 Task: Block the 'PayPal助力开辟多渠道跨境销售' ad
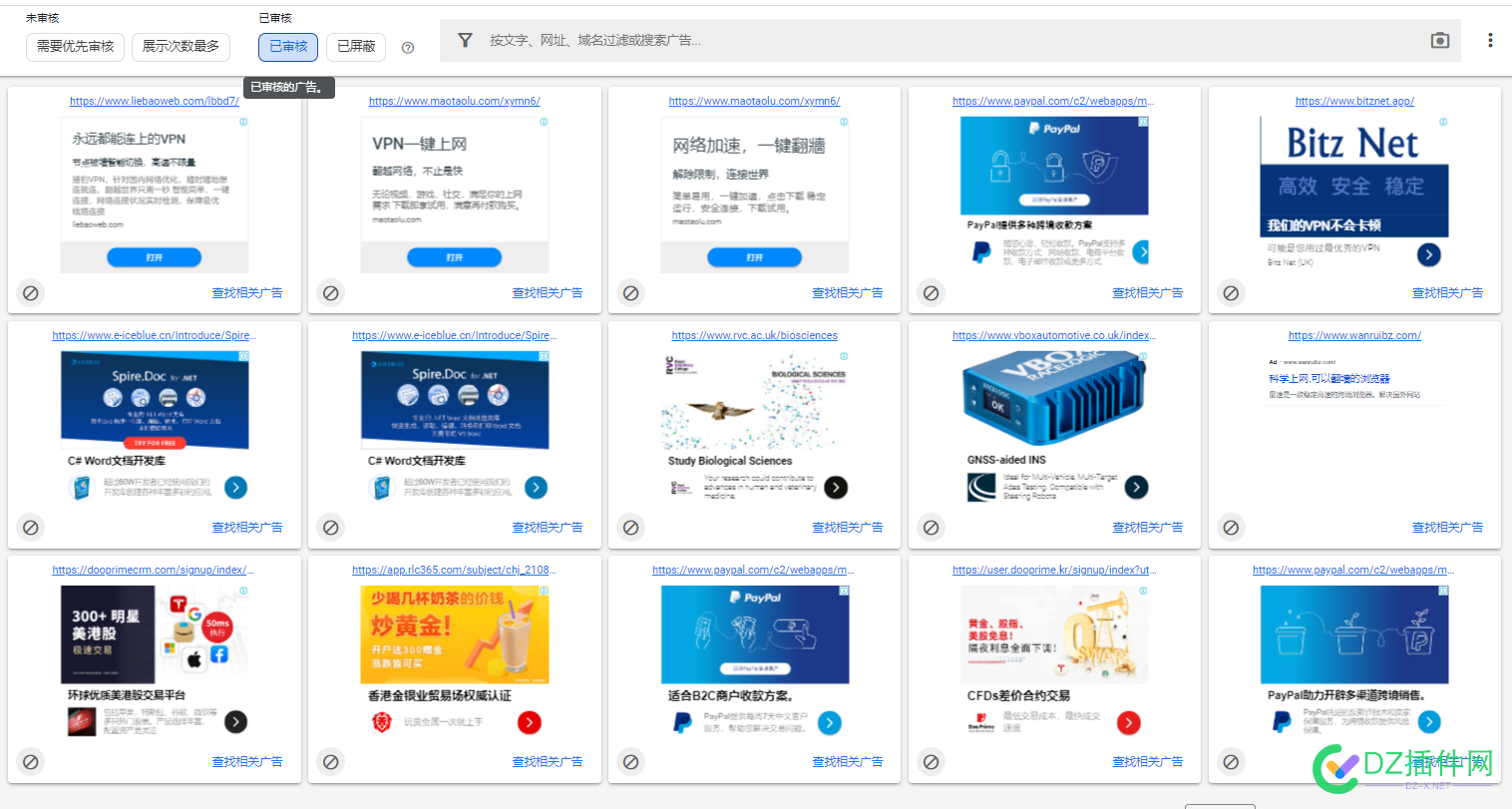[1232, 762]
